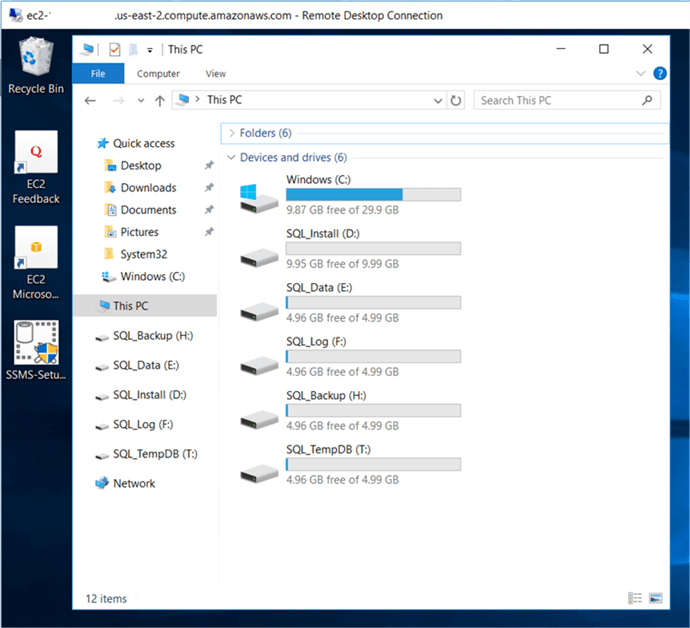Click the Refresh icon beside address bar

pyautogui.click(x=457, y=100)
